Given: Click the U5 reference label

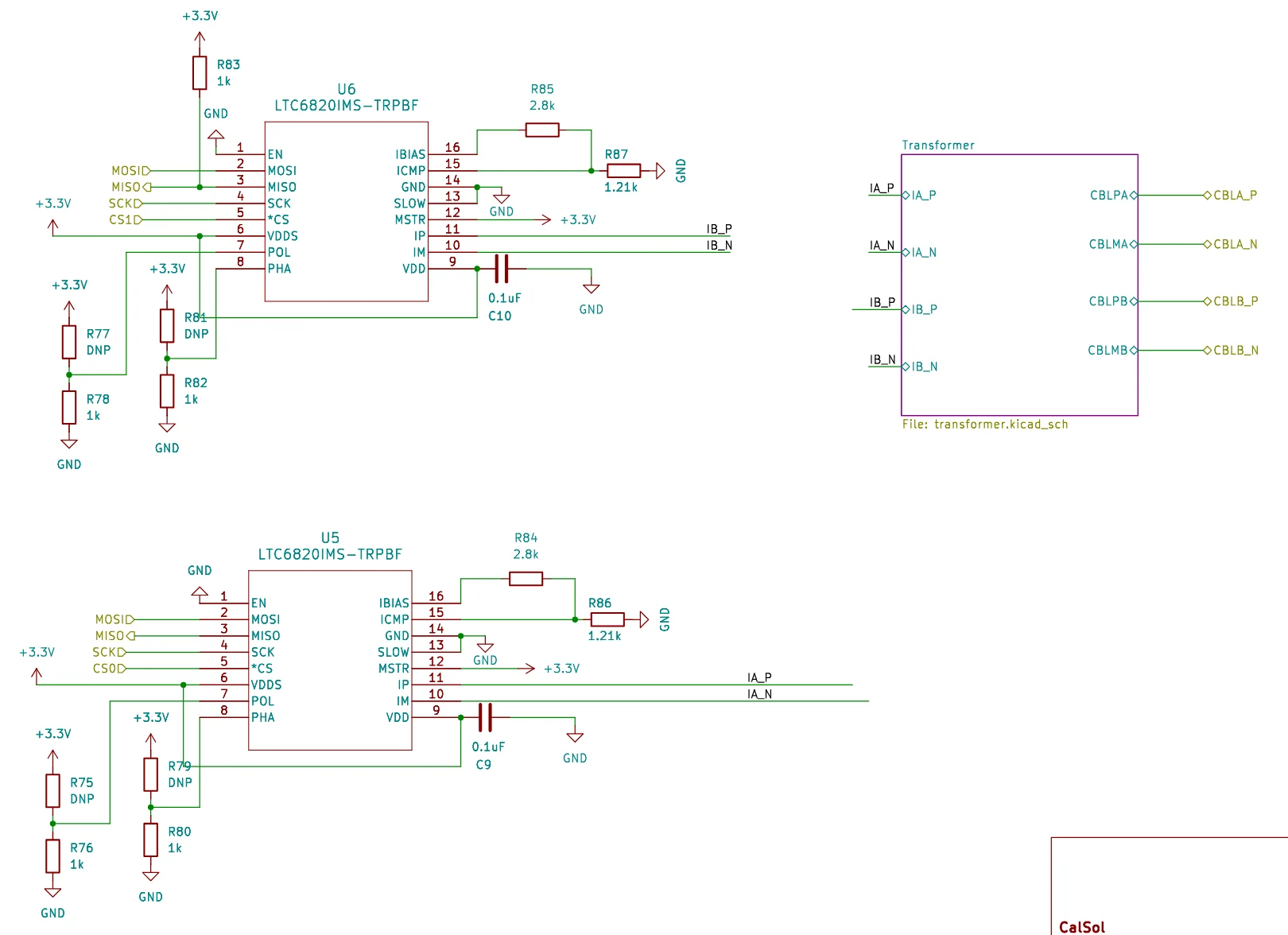Looking at the screenshot, I should (x=330, y=537).
